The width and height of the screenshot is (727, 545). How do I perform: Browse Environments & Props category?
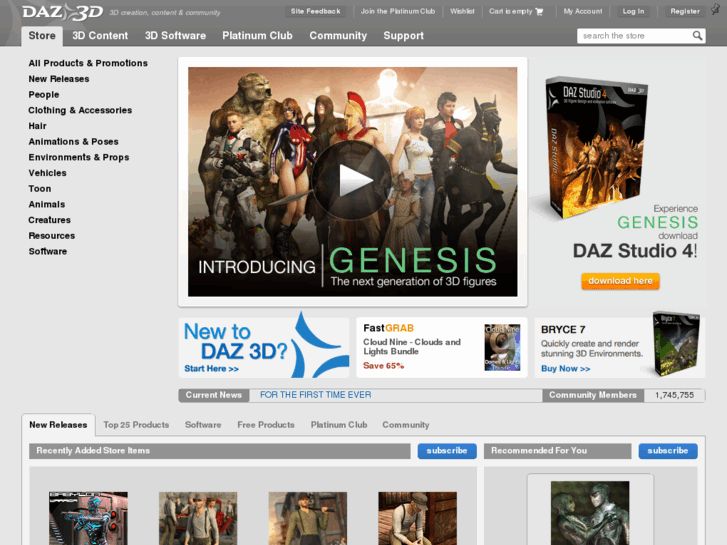point(79,158)
